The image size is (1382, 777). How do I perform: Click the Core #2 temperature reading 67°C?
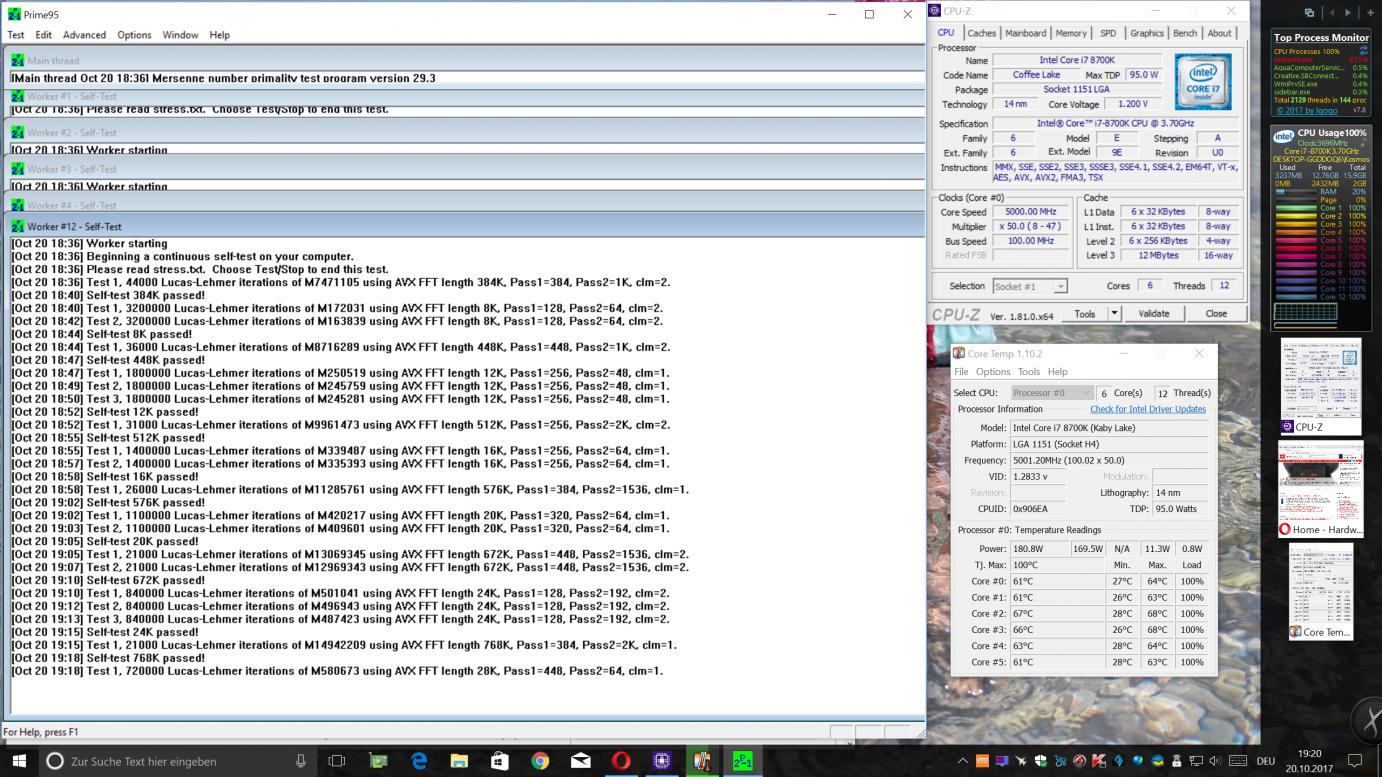(1057, 614)
